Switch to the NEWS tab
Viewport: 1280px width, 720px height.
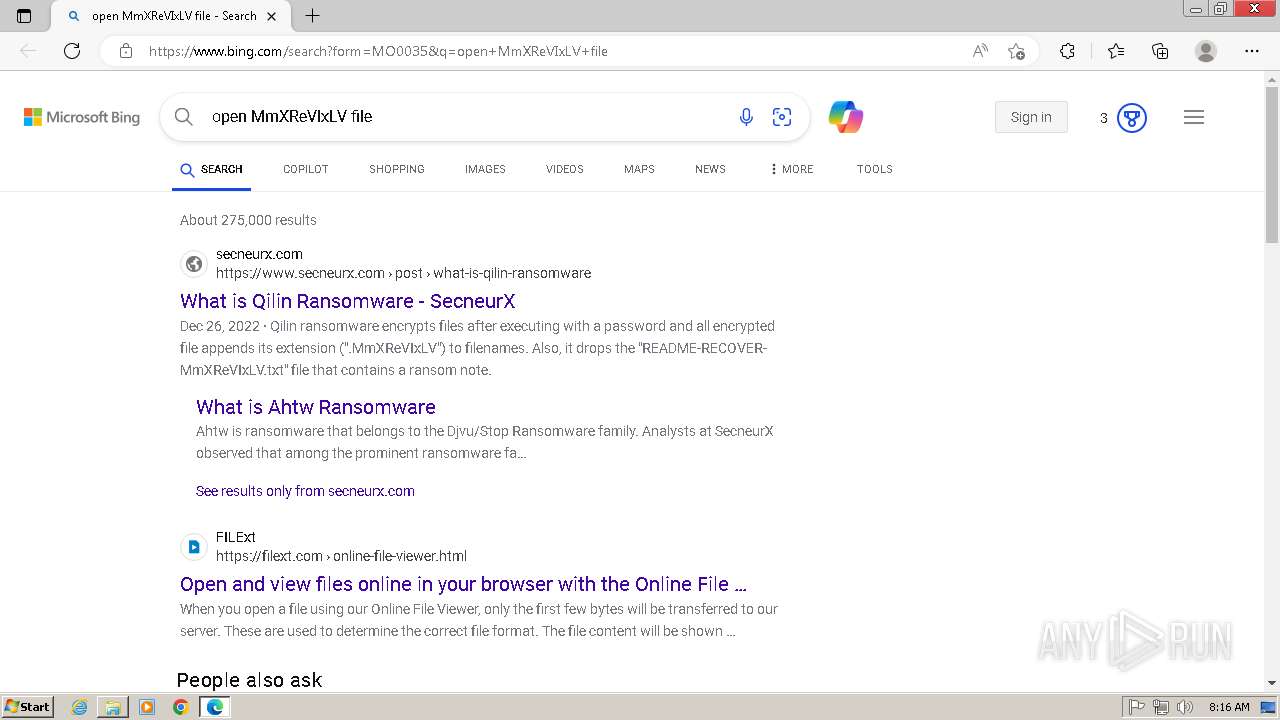710,169
